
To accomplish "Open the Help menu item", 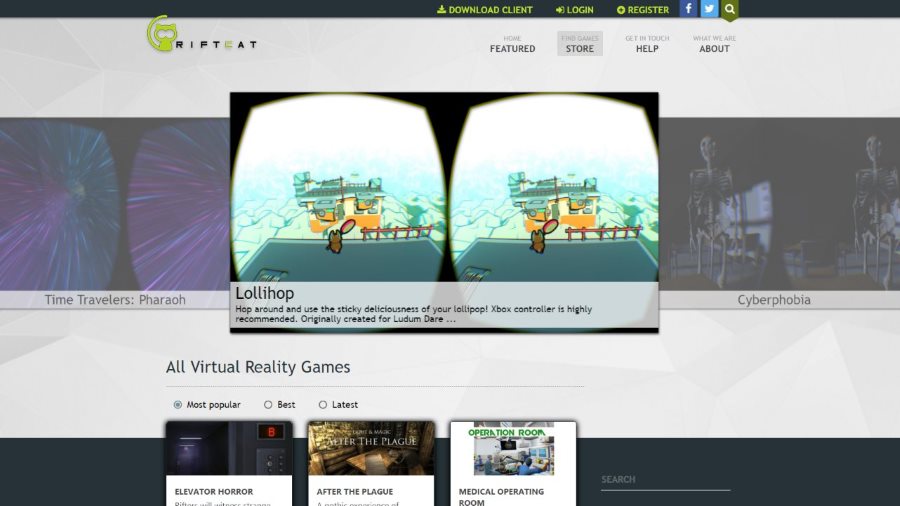I will pos(647,44).
